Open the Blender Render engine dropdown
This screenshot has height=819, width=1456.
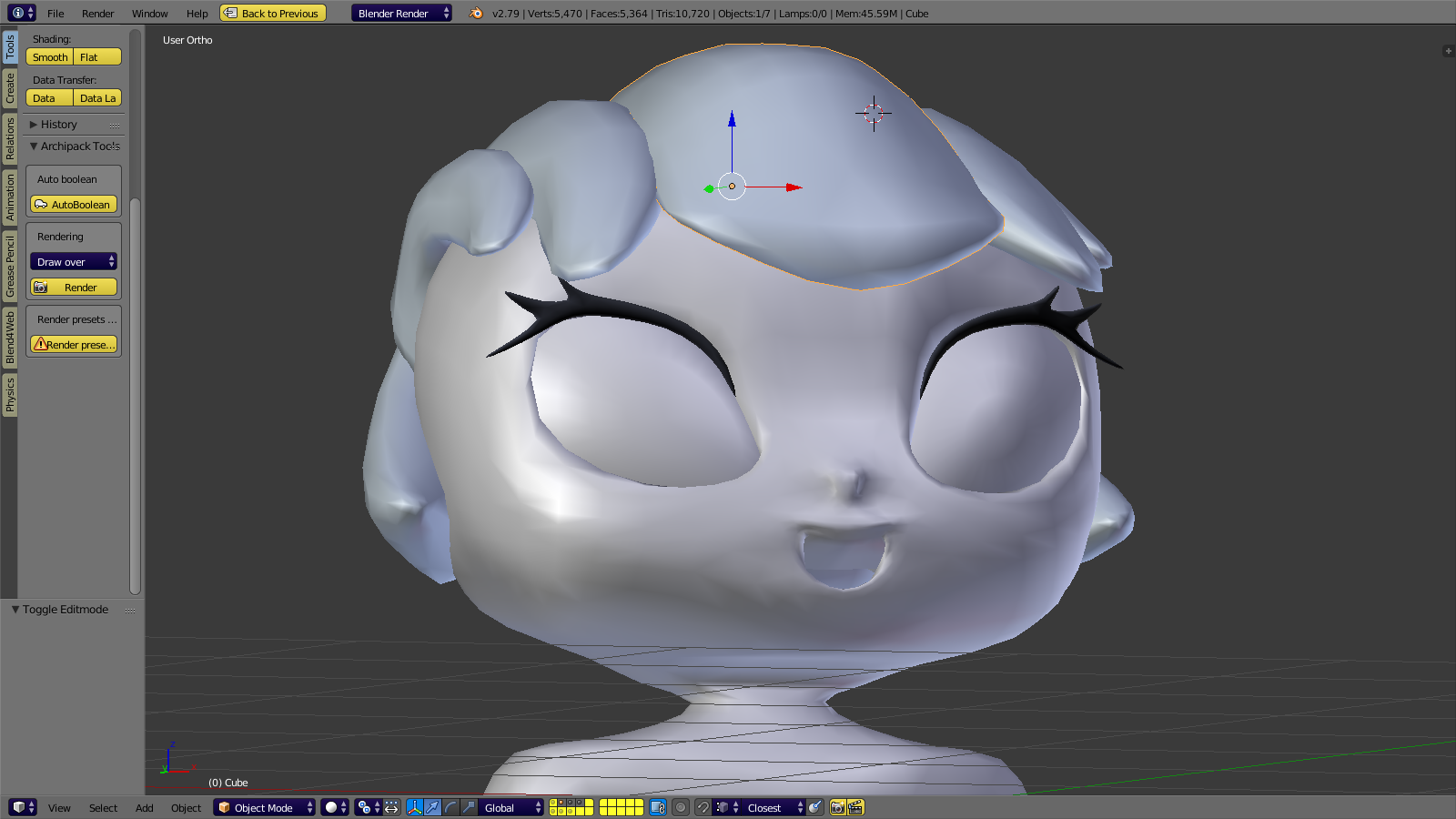click(x=401, y=14)
